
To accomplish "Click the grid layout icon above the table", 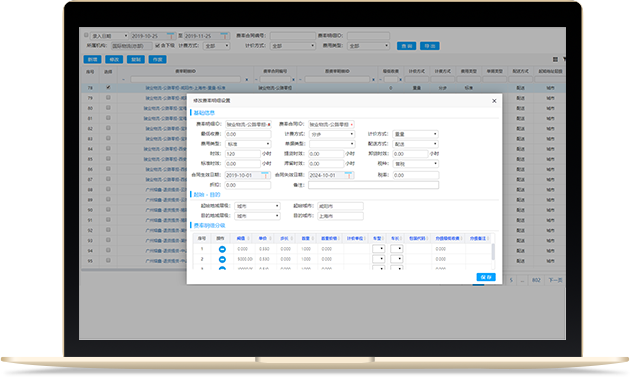I will [555, 59].
